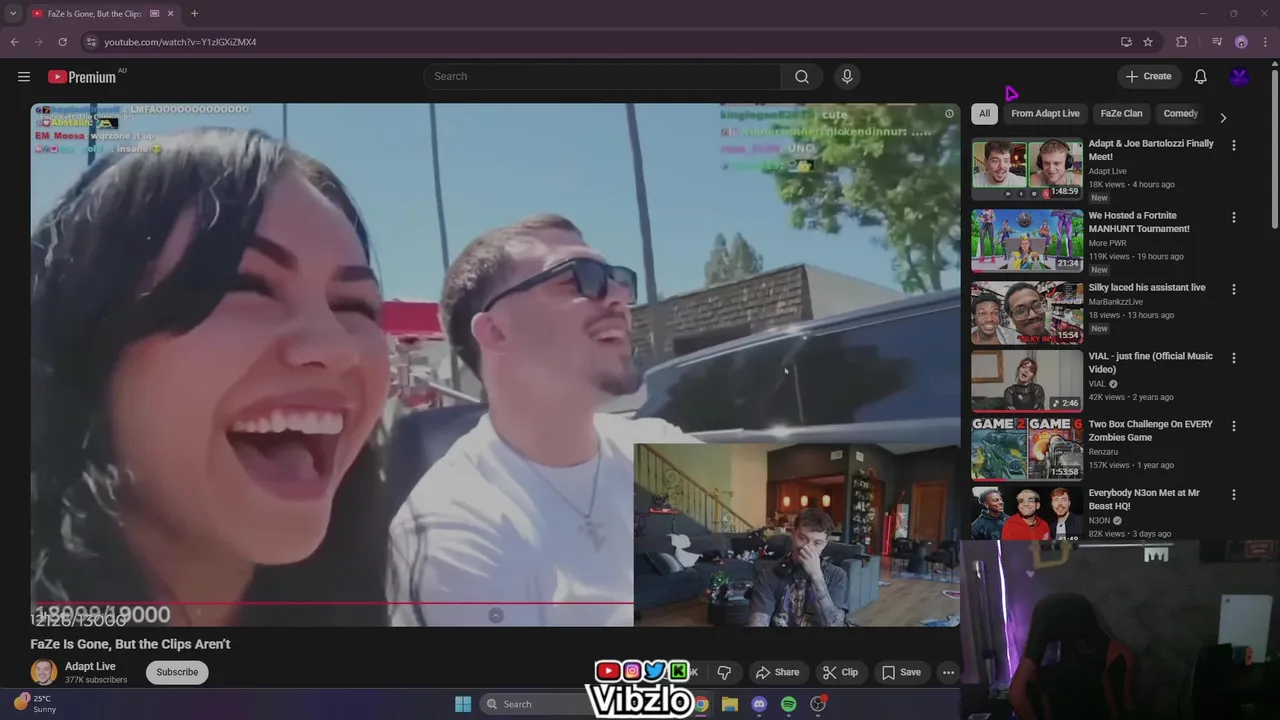Open more actions ellipsis below video
The width and height of the screenshot is (1280, 720).
[x=948, y=672]
